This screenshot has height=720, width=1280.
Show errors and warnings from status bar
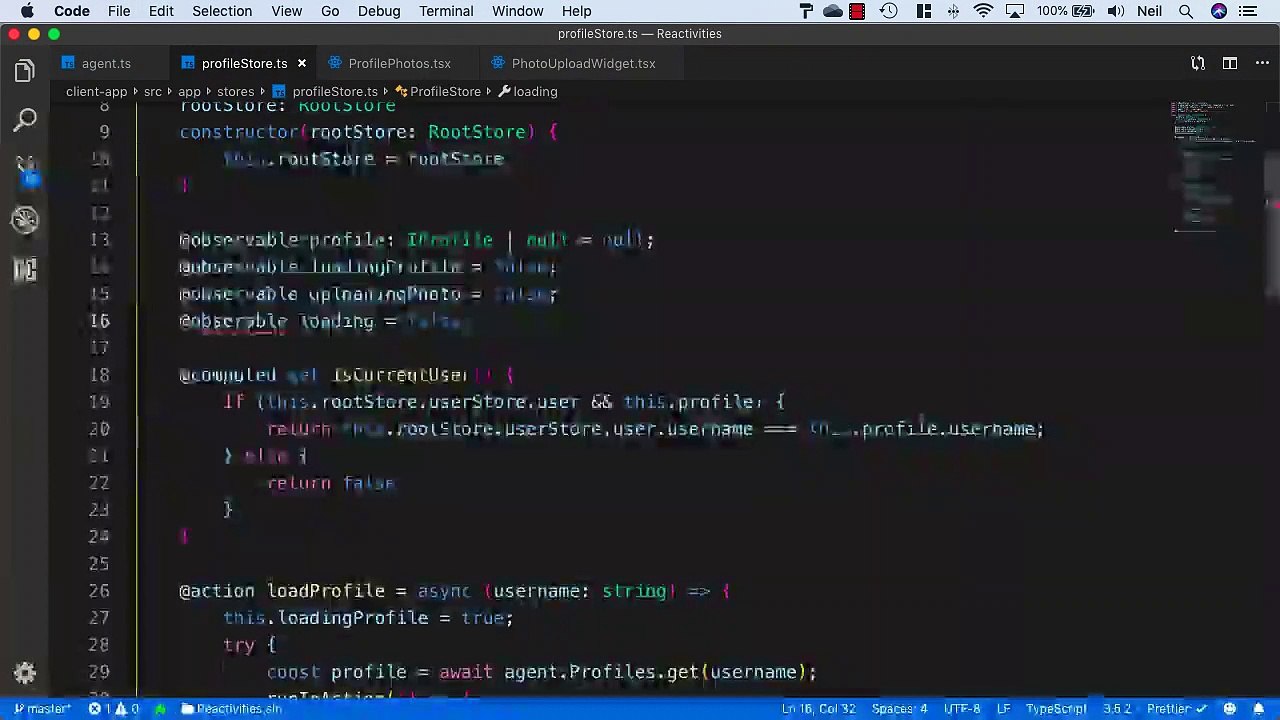(113, 709)
